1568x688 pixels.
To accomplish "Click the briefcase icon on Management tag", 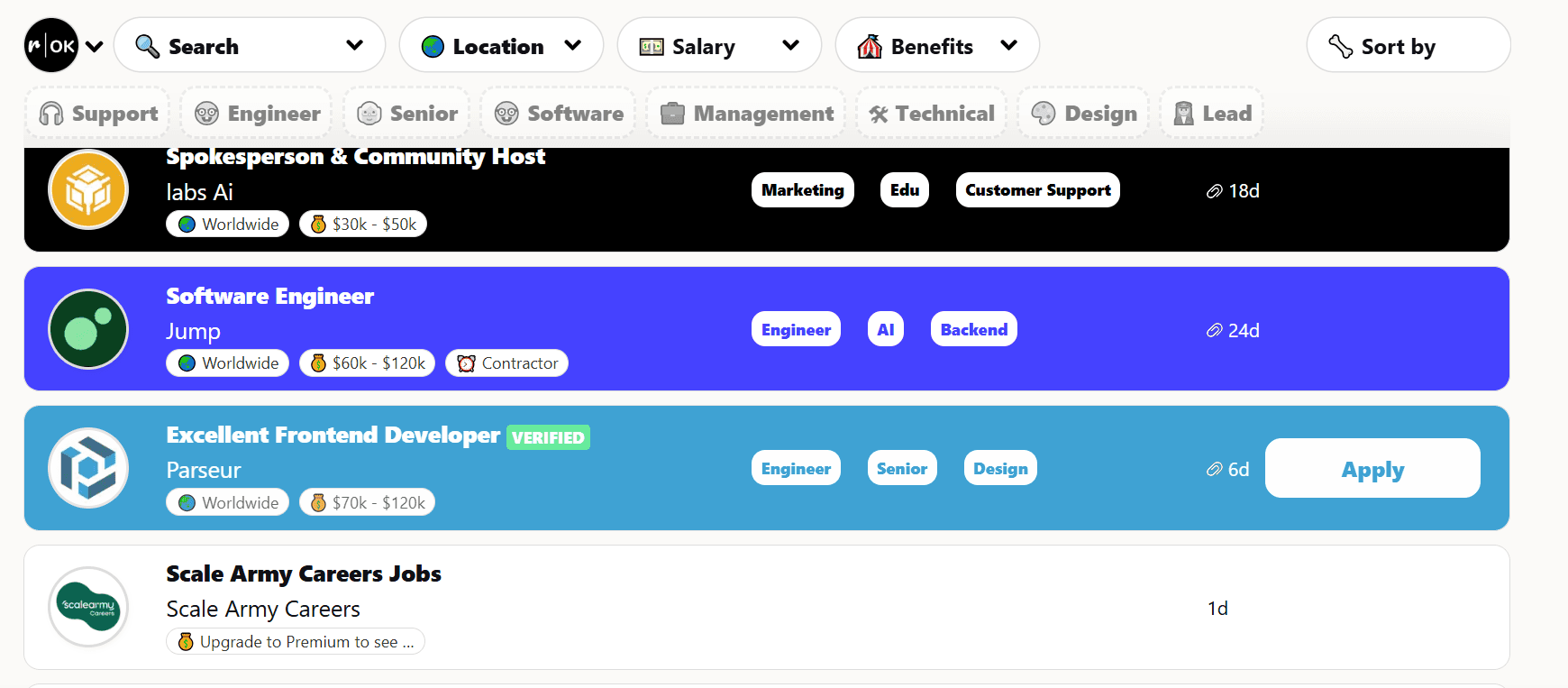I will pos(672,114).
